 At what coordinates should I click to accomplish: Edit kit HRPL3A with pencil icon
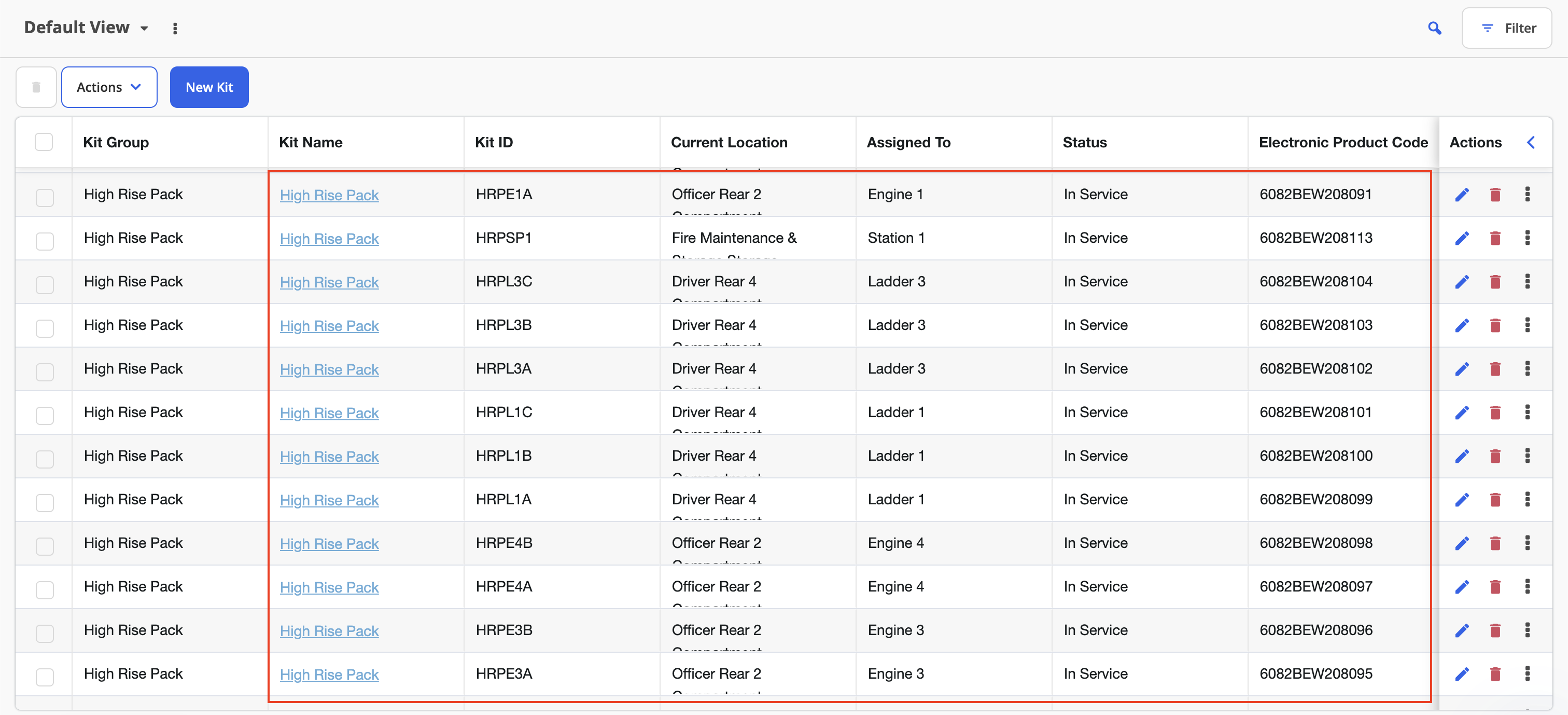pos(1462,369)
